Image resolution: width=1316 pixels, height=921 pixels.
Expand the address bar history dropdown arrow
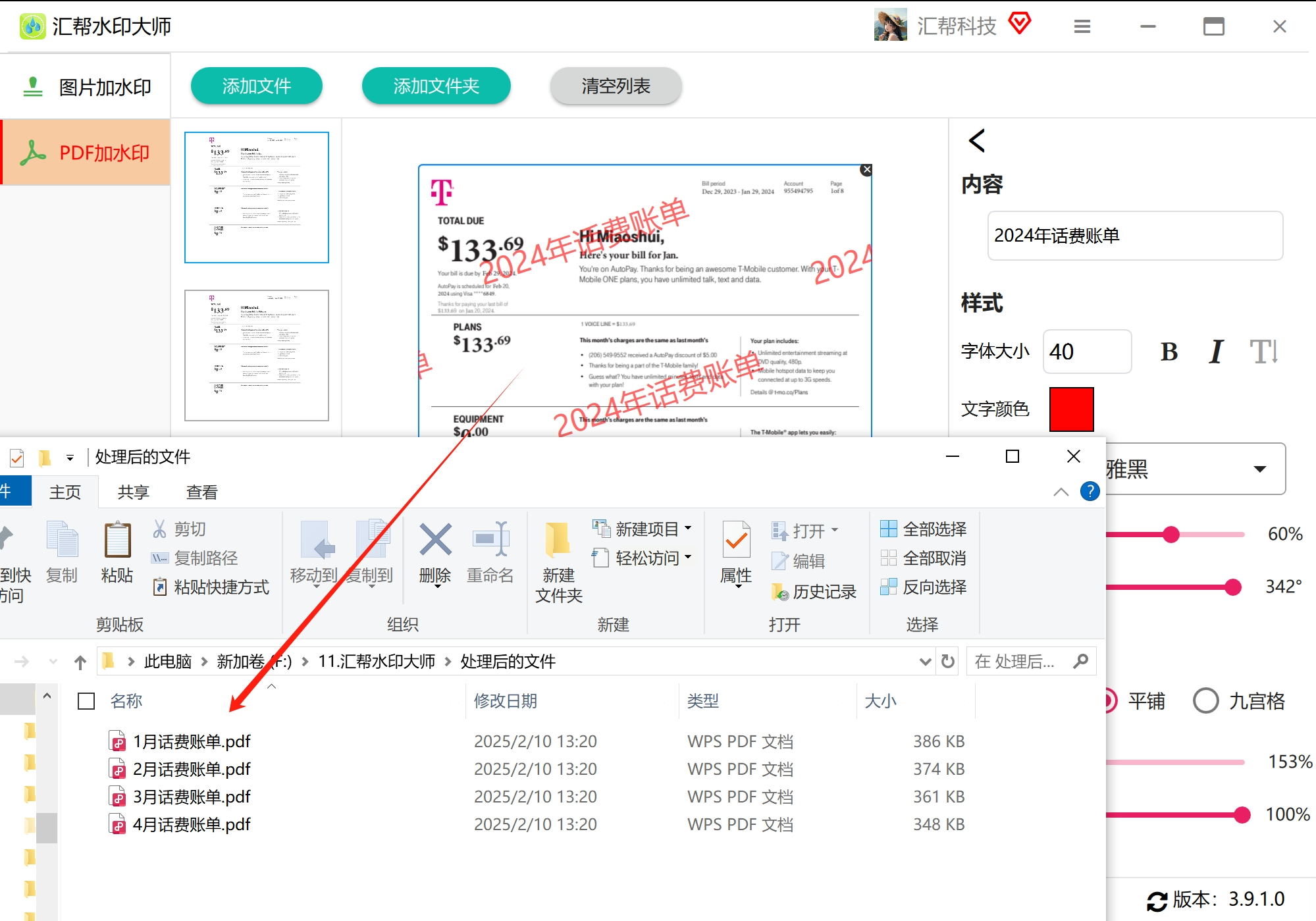pyautogui.click(x=925, y=662)
